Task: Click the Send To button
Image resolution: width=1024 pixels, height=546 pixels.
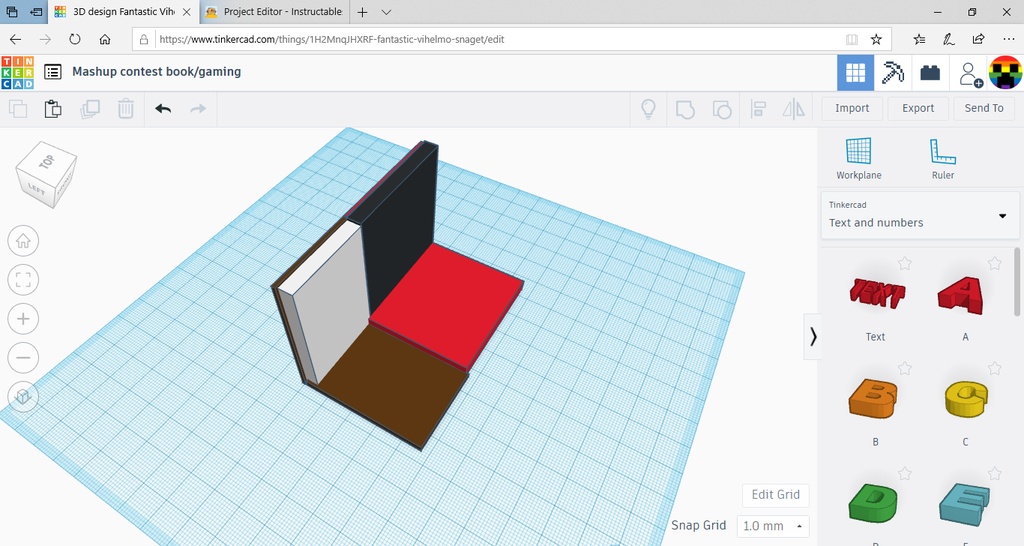Action: [984, 108]
